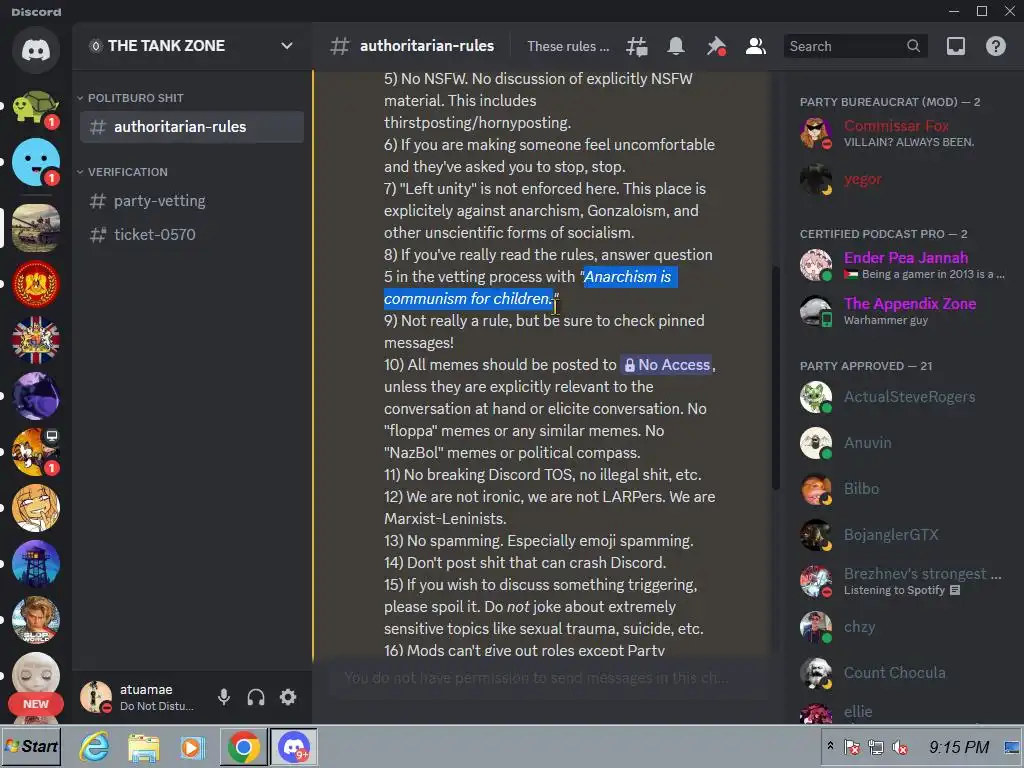This screenshot has width=1024, height=768.
Task: Collapse the POLITBURO SHIT category
Action: (x=135, y=98)
